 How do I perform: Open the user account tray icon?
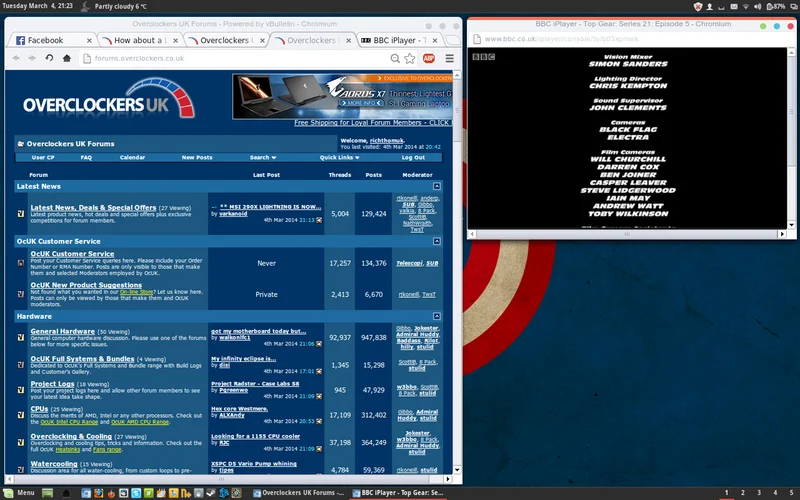709,7
